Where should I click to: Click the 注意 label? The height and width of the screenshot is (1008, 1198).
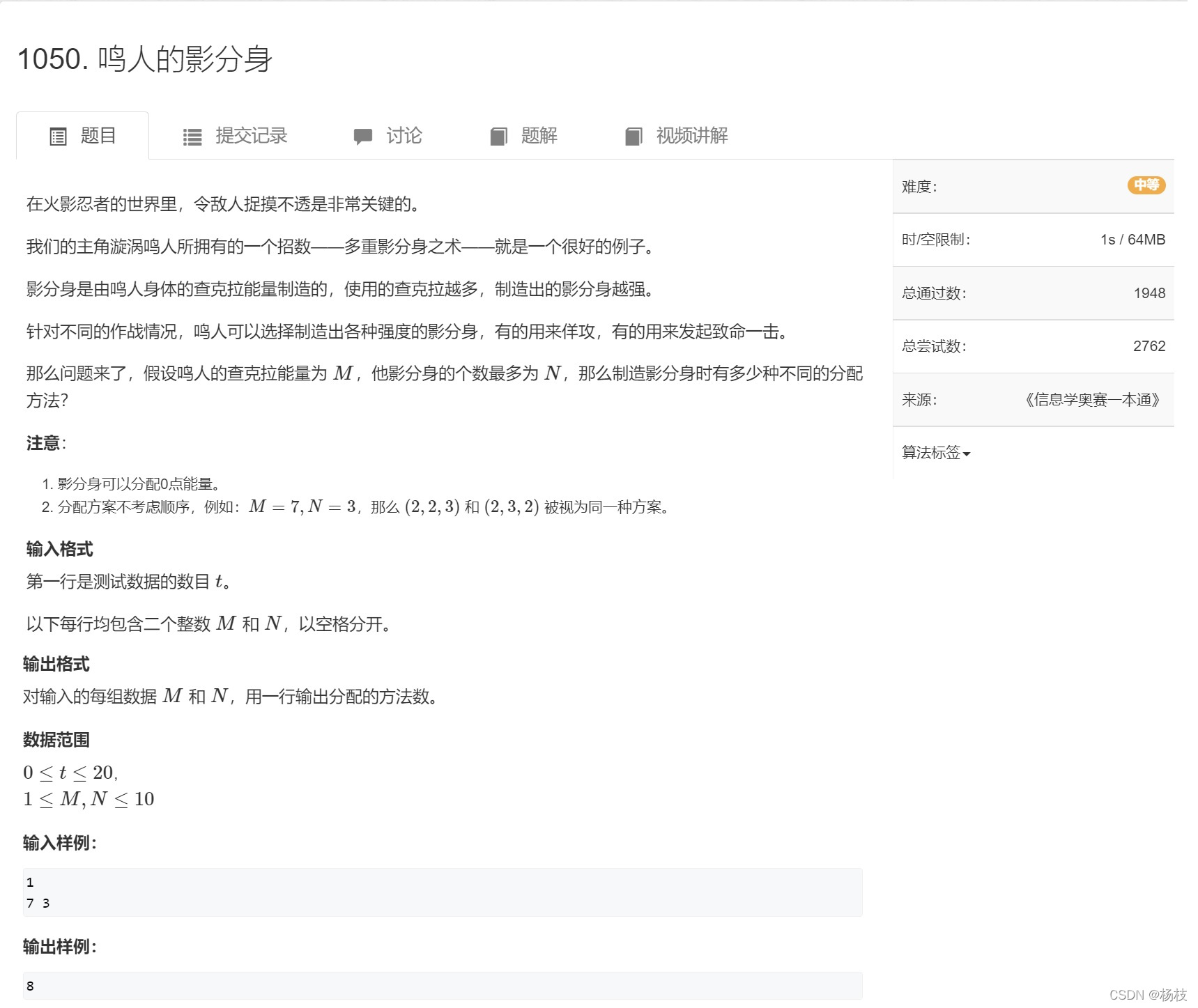(x=46, y=443)
